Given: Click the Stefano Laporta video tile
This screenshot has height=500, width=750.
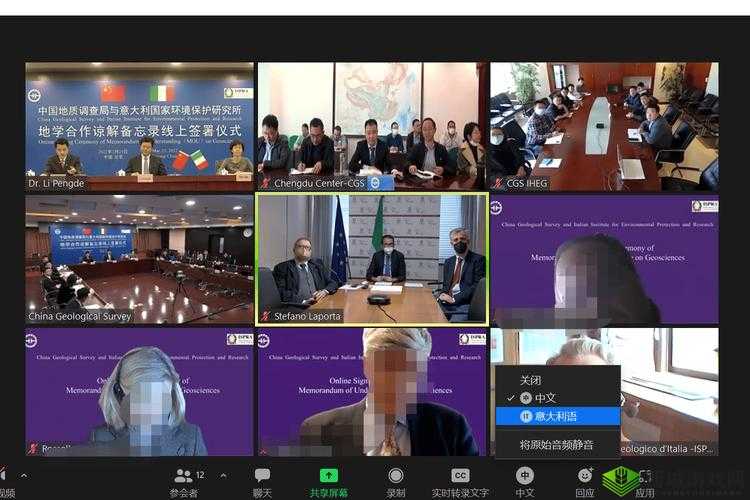Looking at the screenshot, I should [x=372, y=258].
